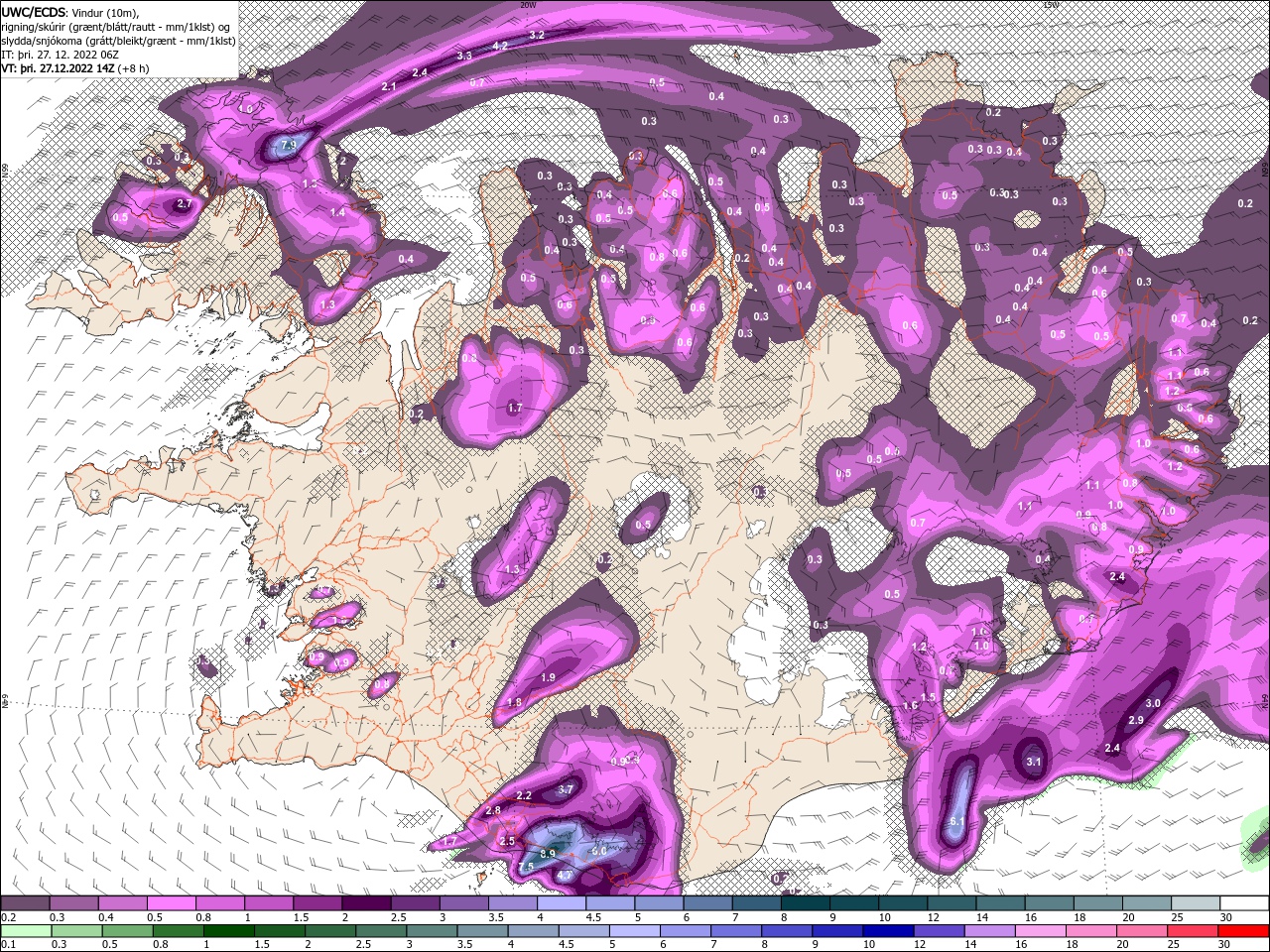
Task: Click the 2.1 value in the snow band
Action: 389,87
